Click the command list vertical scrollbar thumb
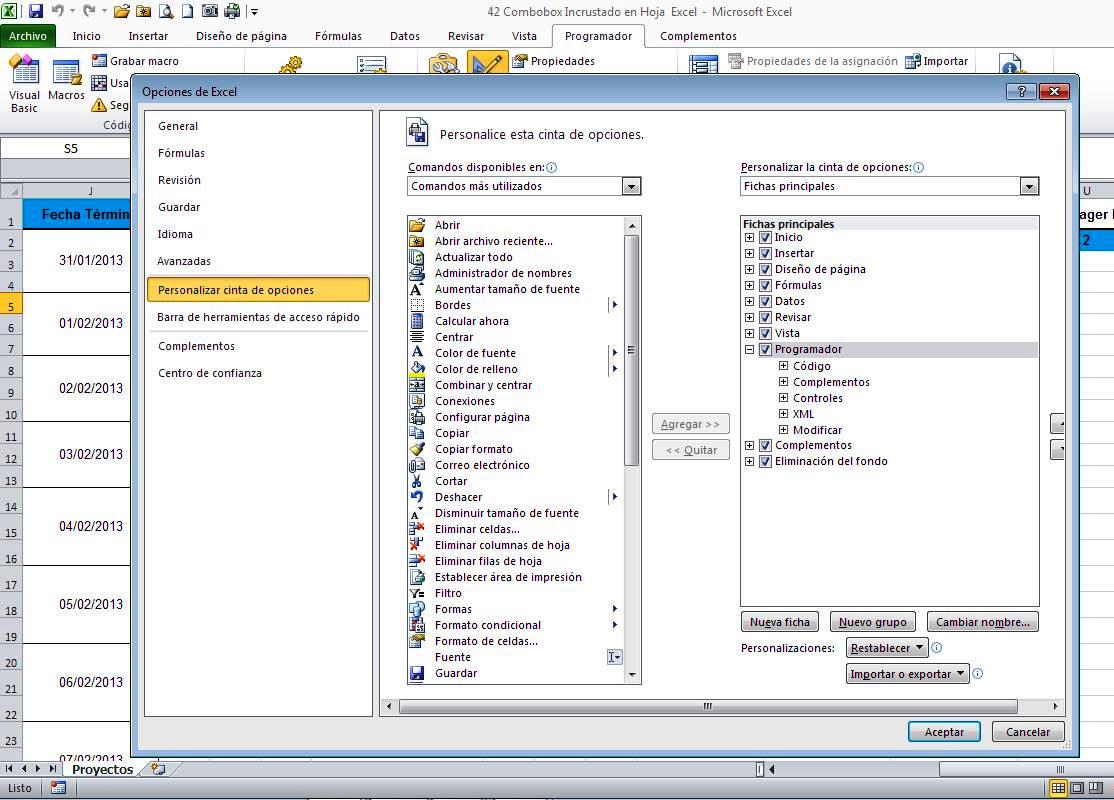This screenshot has height=800, width=1114. click(632, 350)
